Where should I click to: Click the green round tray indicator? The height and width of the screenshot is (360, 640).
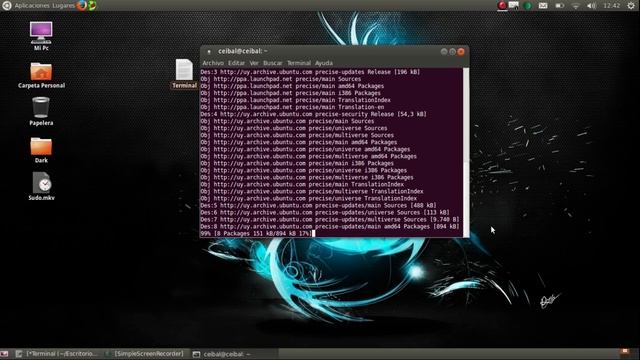(527, 6)
